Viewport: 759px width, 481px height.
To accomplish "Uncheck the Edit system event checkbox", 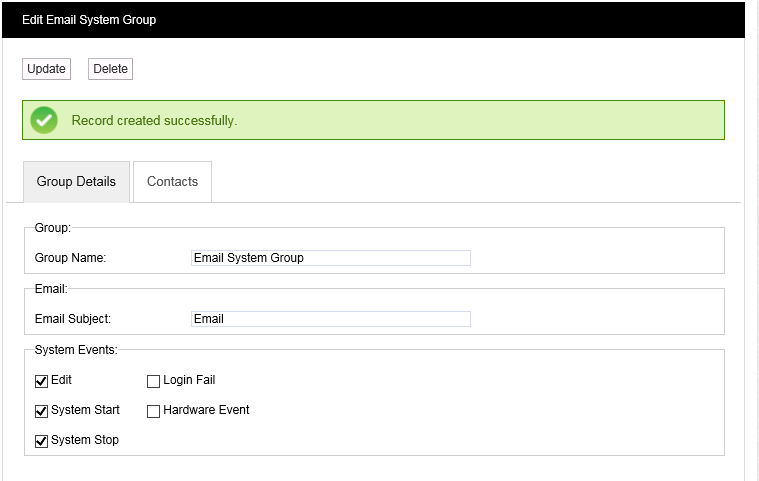I will [42, 381].
